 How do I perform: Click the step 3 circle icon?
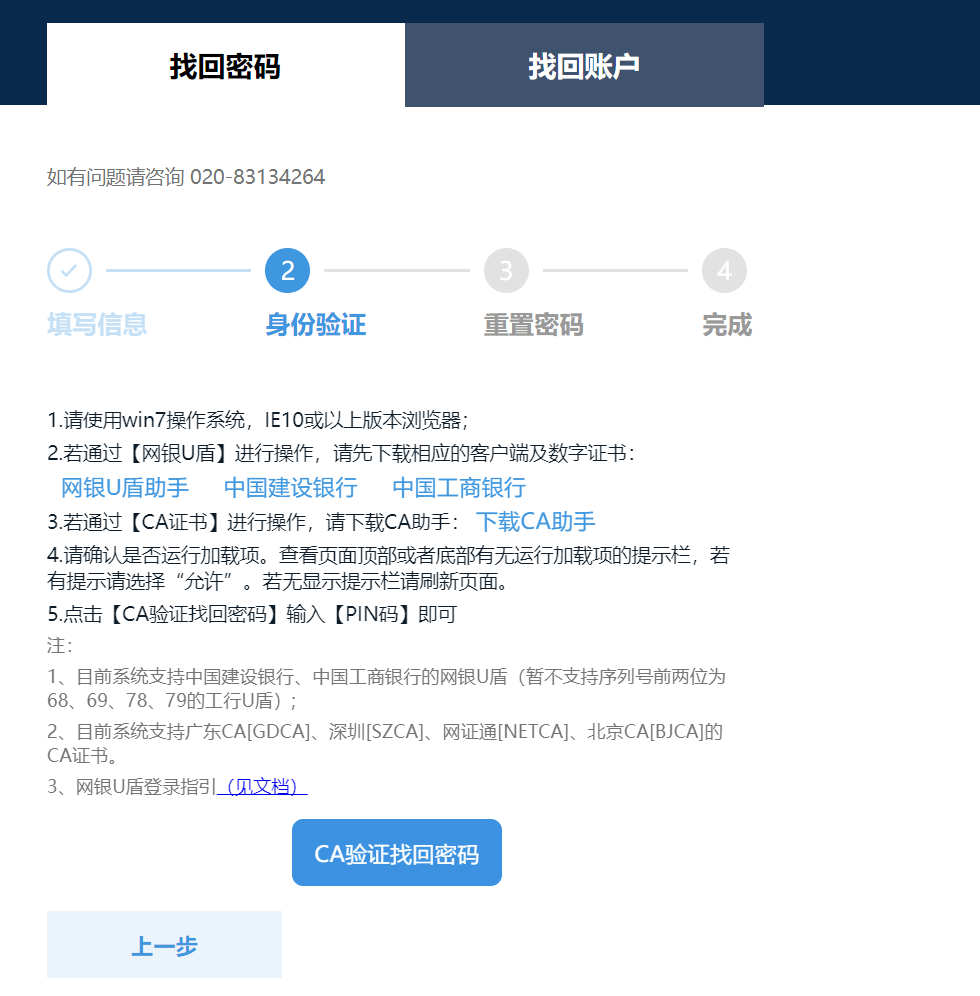[506, 271]
